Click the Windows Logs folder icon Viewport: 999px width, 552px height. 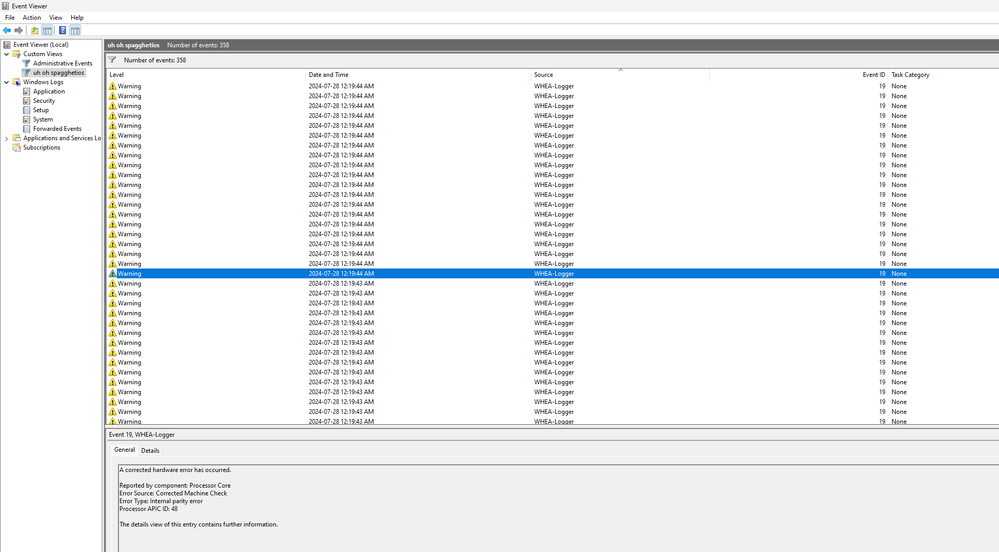[x=17, y=82]
